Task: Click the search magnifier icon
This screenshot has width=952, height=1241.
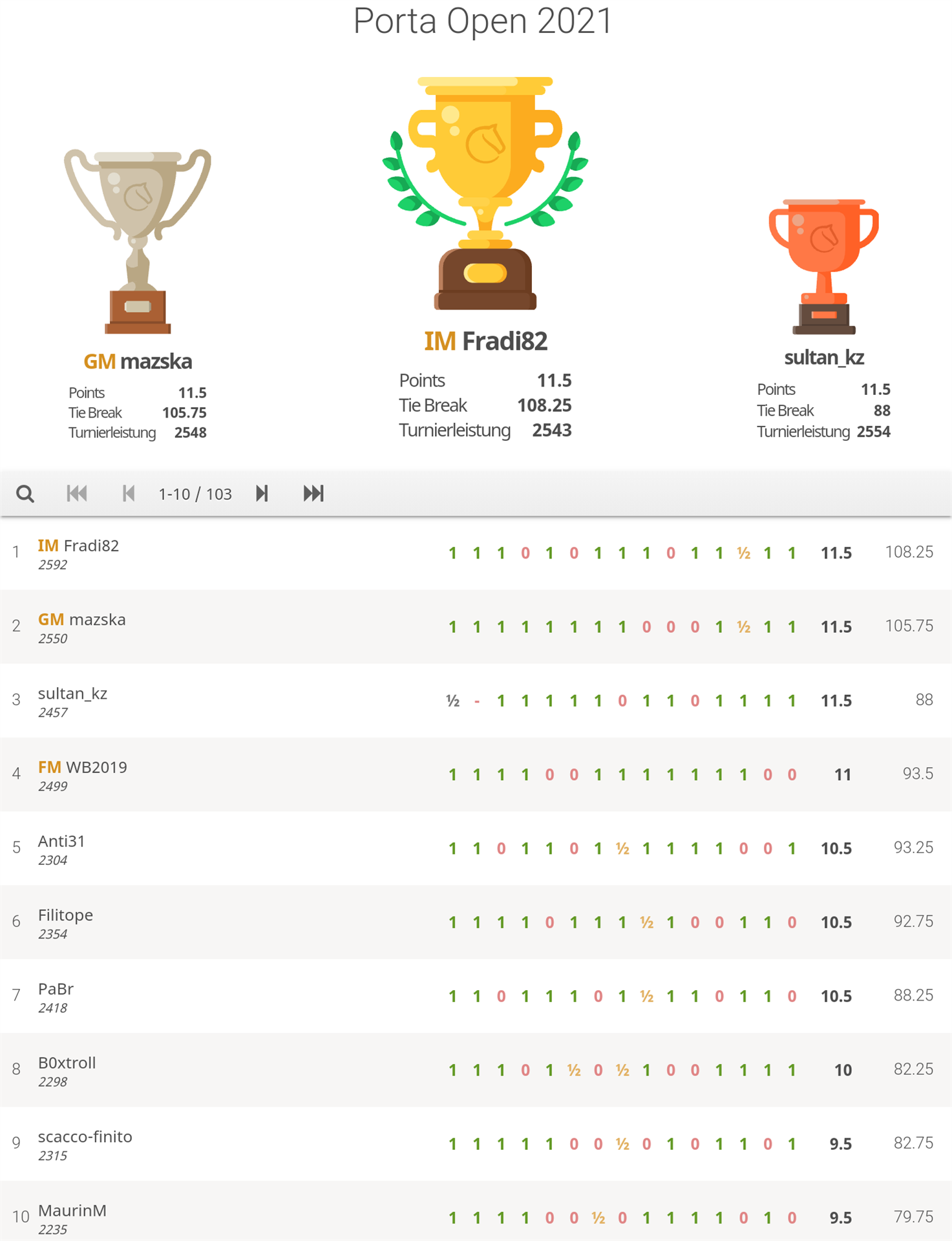Action: (25, 494)
